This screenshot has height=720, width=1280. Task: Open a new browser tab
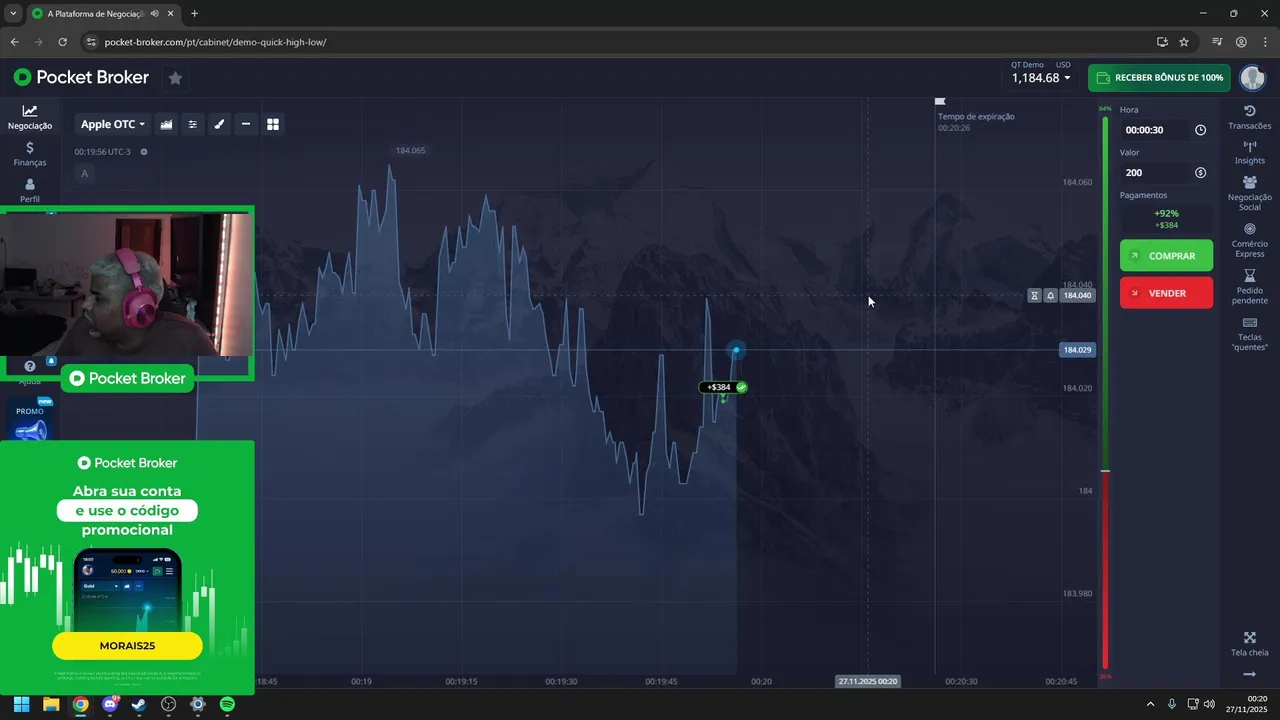tap(194, 14)
